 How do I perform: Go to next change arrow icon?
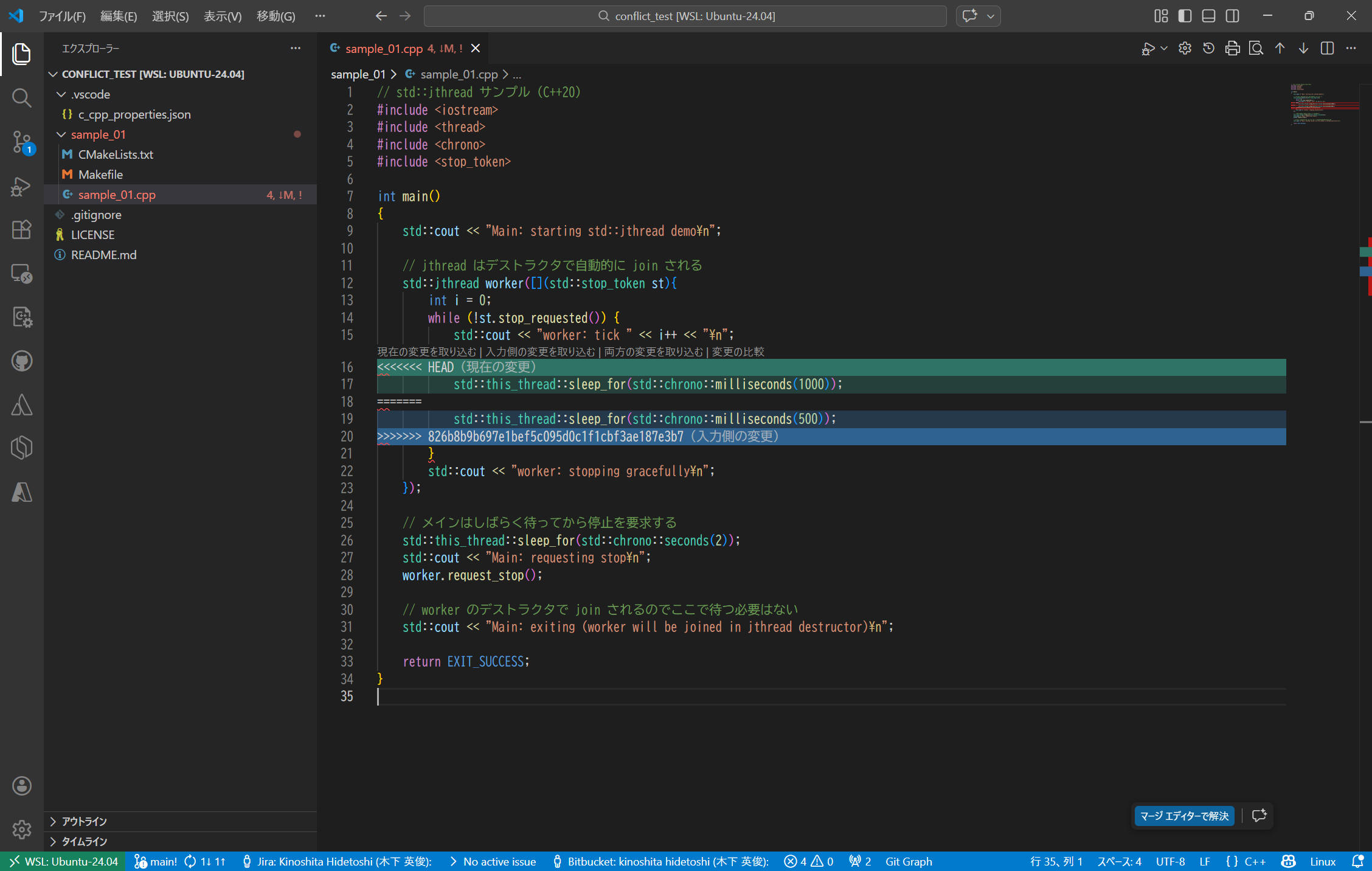(1303, 49)
